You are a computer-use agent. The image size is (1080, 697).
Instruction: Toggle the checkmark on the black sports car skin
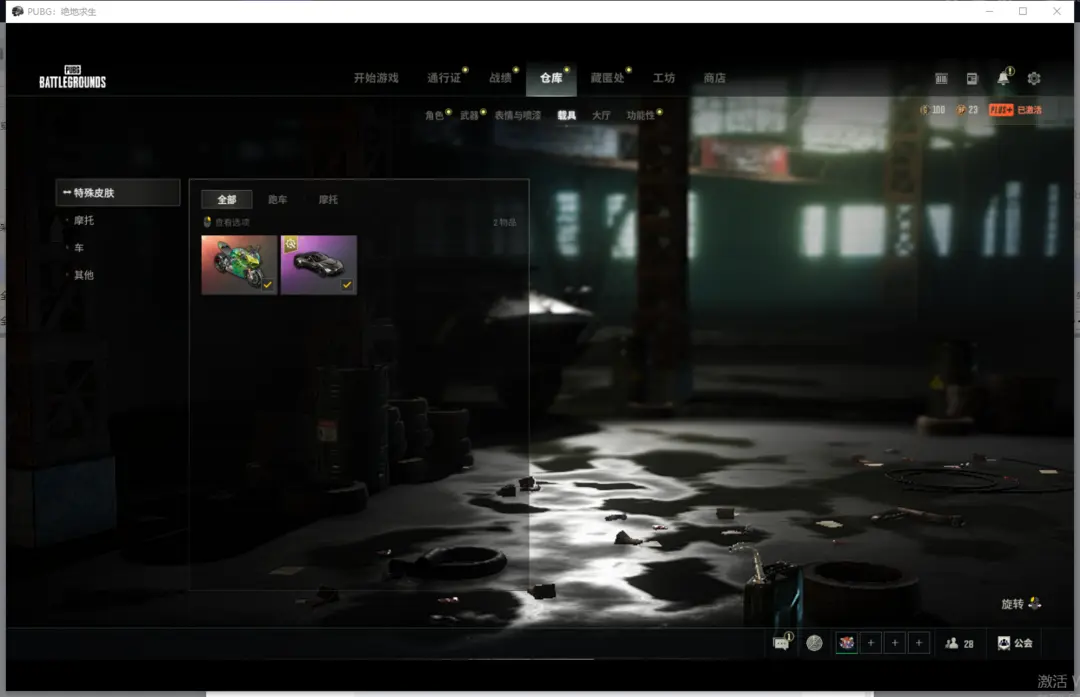347,284
